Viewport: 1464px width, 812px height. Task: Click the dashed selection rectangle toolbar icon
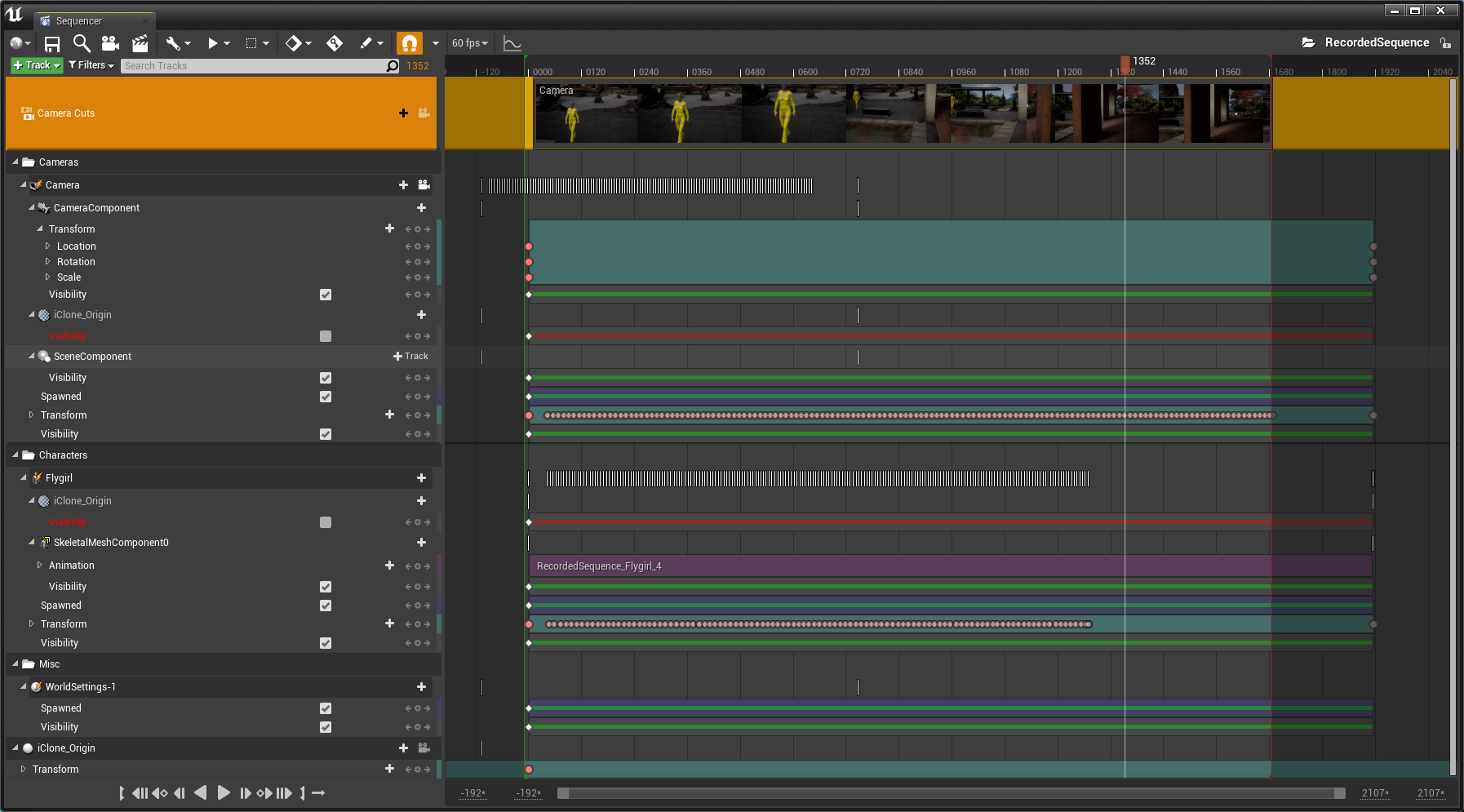(251, 43)
